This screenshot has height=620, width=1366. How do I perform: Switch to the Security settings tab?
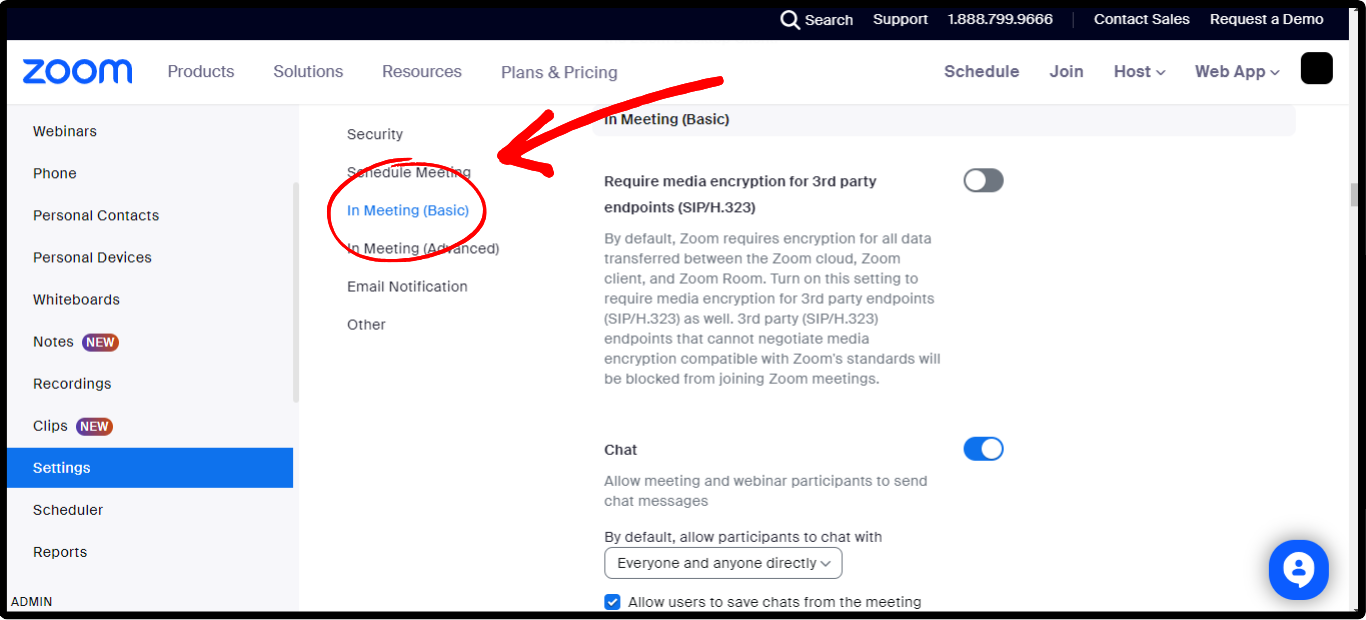coord(375,134)
